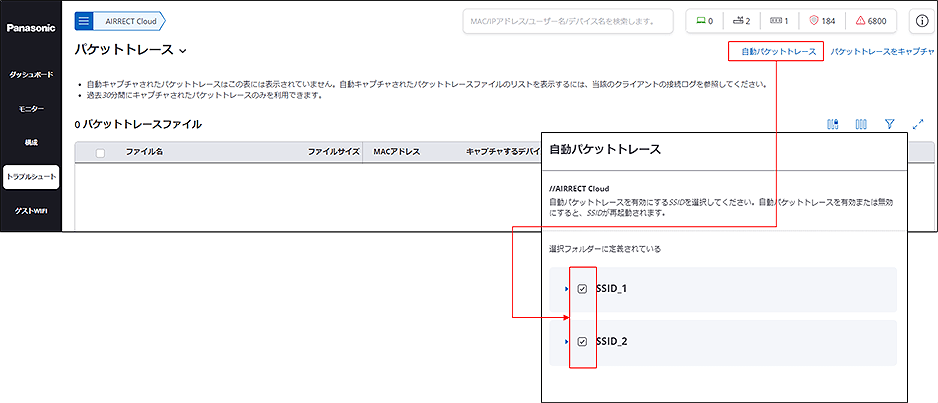Click the パケットトレースをキャプチャ link
The width and height of the screenshot is (938, 403).
[882, 51]
